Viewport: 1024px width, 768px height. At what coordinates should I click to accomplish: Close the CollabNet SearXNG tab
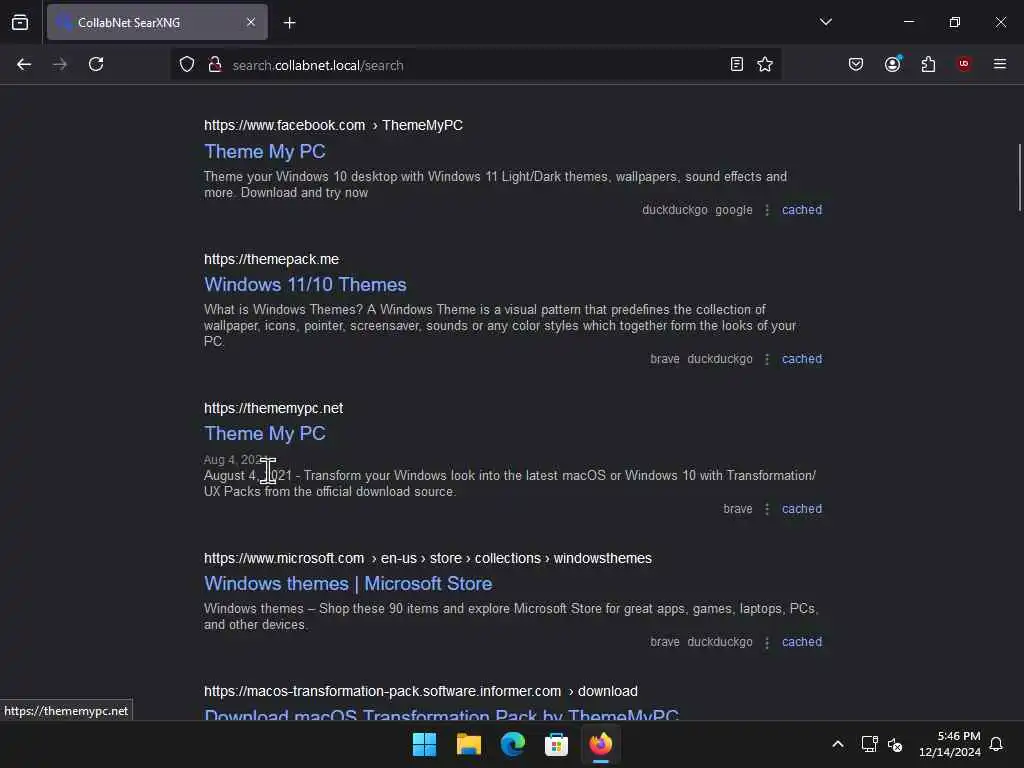(x=251, y=22)
